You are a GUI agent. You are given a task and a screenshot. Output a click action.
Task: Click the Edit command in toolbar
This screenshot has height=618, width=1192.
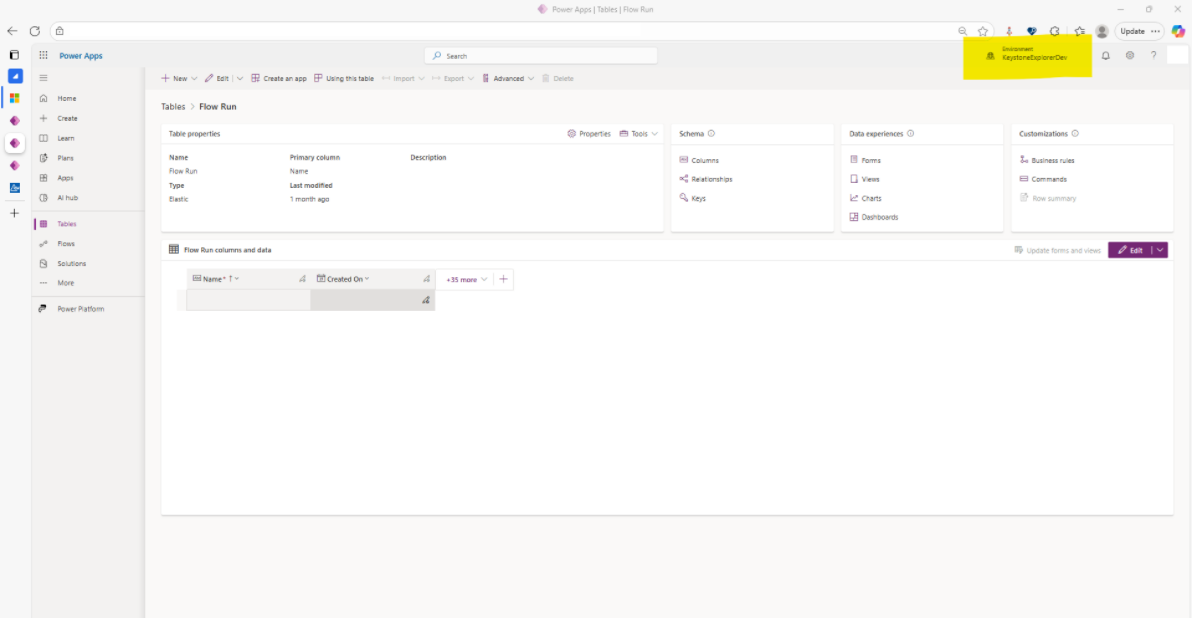coord(217,78)
